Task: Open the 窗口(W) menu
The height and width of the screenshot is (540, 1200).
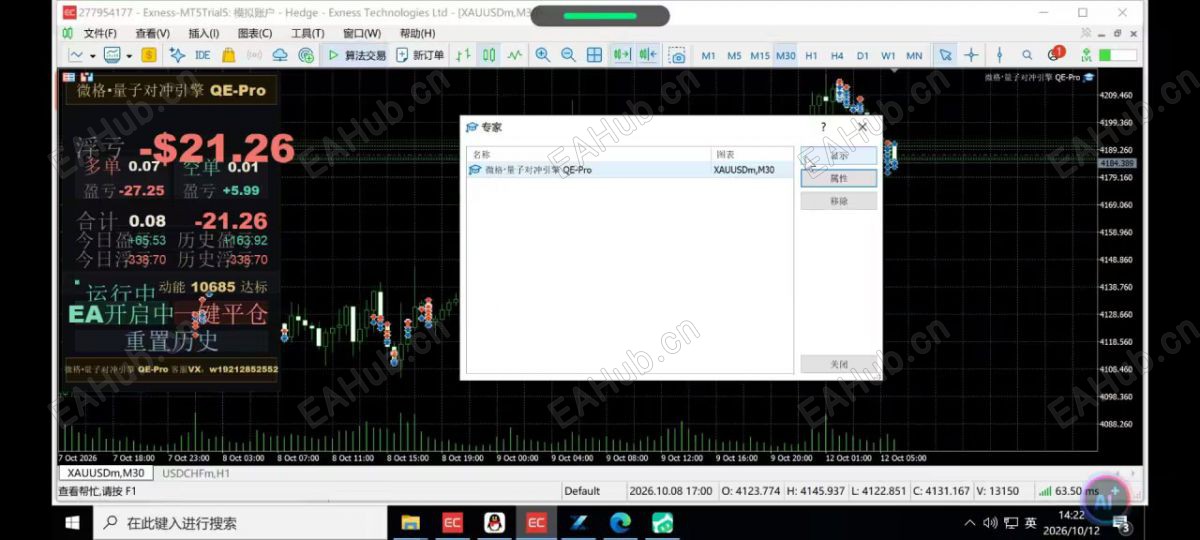Action: click(x=362, y=33)
